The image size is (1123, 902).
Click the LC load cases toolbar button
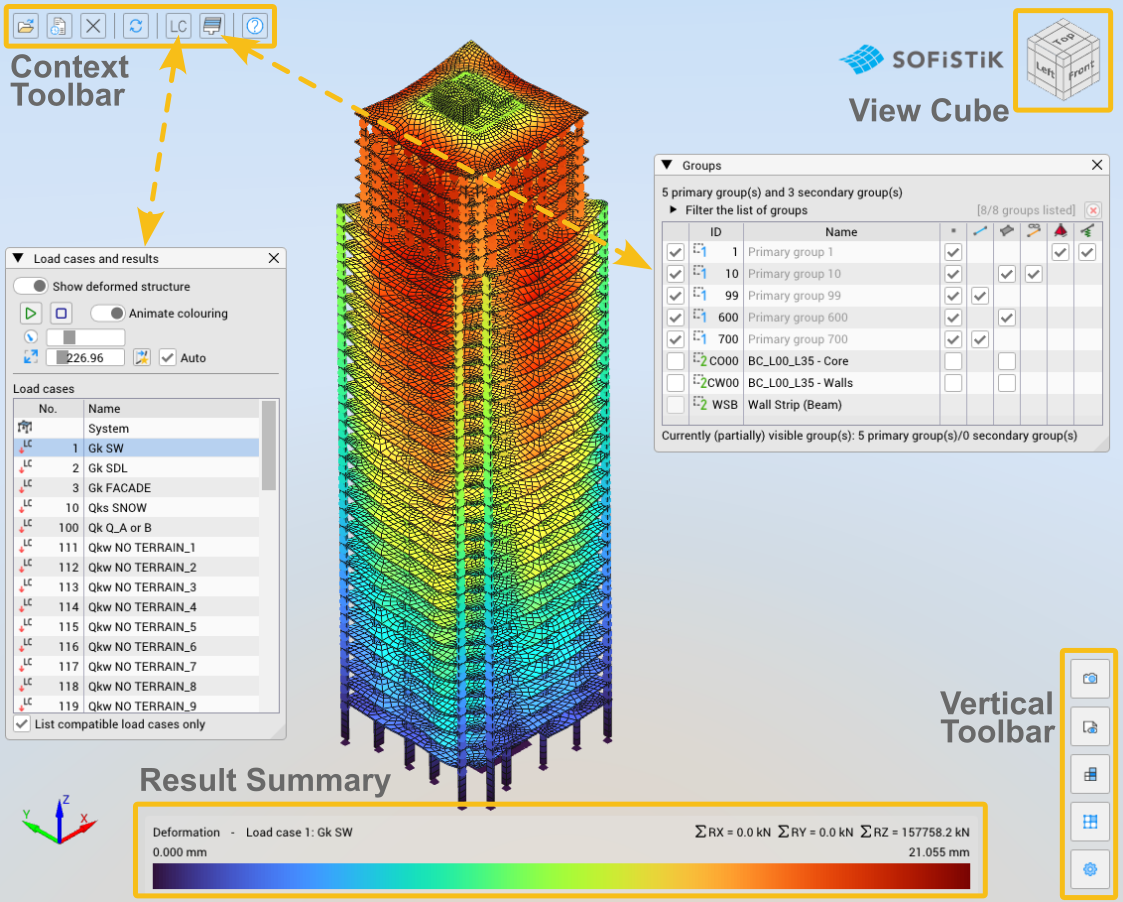pyautogui.click(x=178, y=27)
